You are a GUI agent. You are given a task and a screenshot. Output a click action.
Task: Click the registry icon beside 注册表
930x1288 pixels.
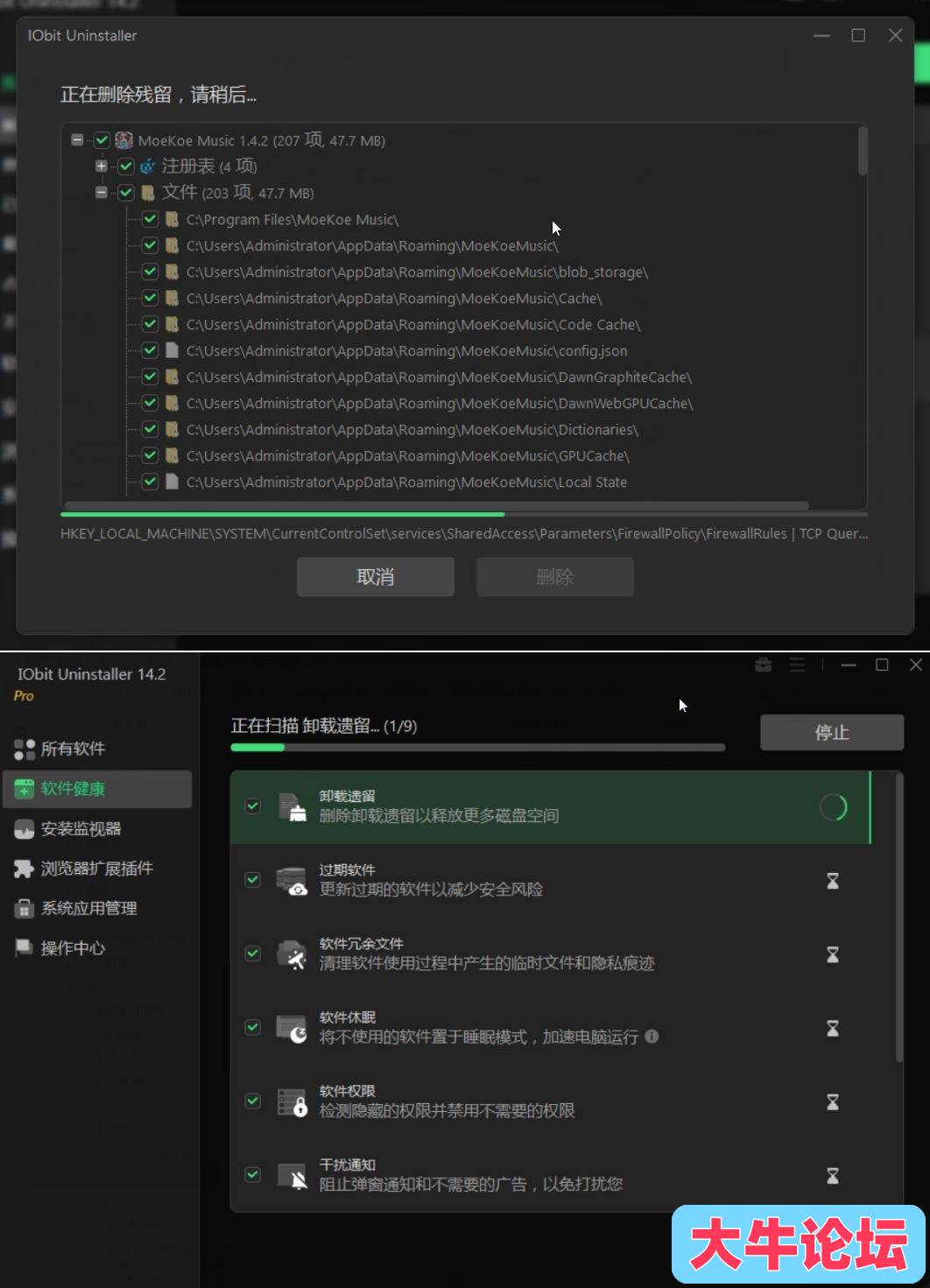pos(148,166)
